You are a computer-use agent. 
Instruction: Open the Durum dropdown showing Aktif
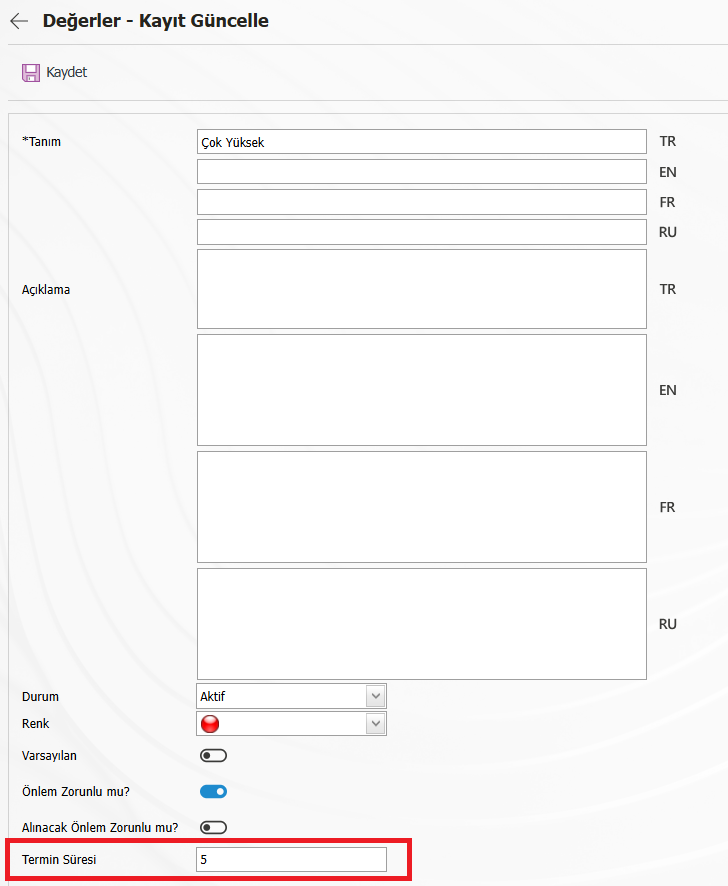[x=291, y=696]
